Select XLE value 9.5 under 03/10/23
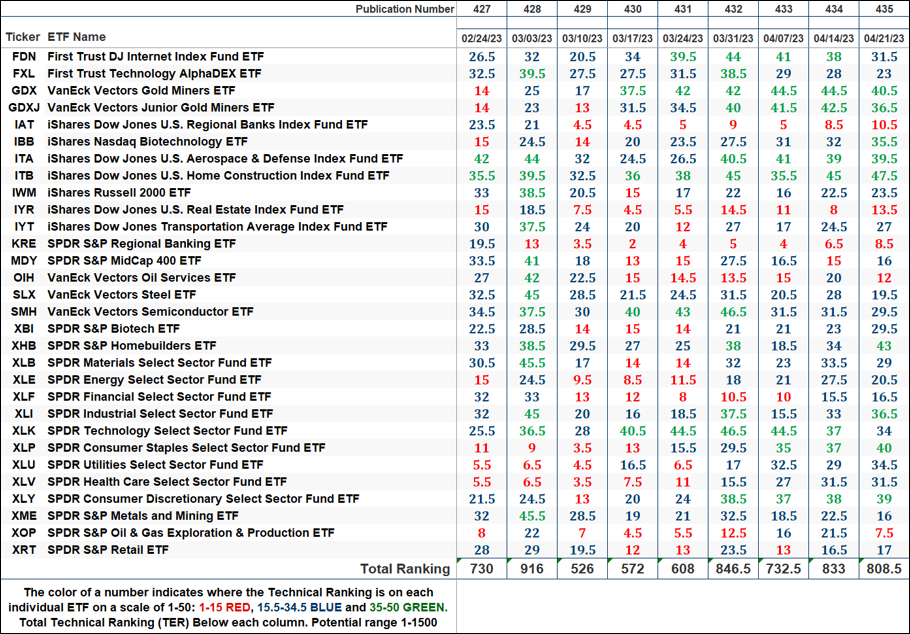The height and width of the screenshot is (634, 910). [582, 380]
